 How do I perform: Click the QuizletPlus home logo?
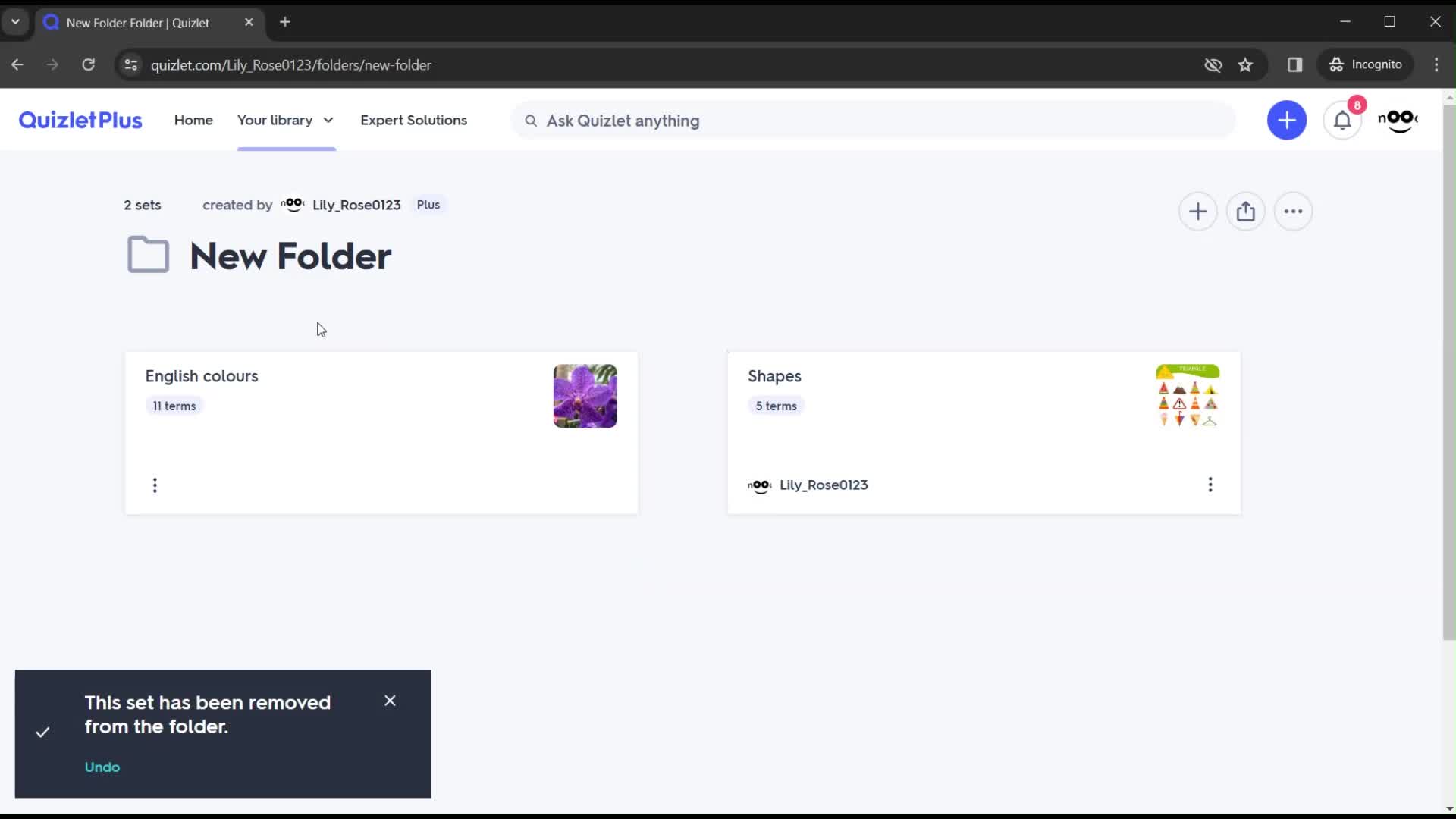click(79, 119)
